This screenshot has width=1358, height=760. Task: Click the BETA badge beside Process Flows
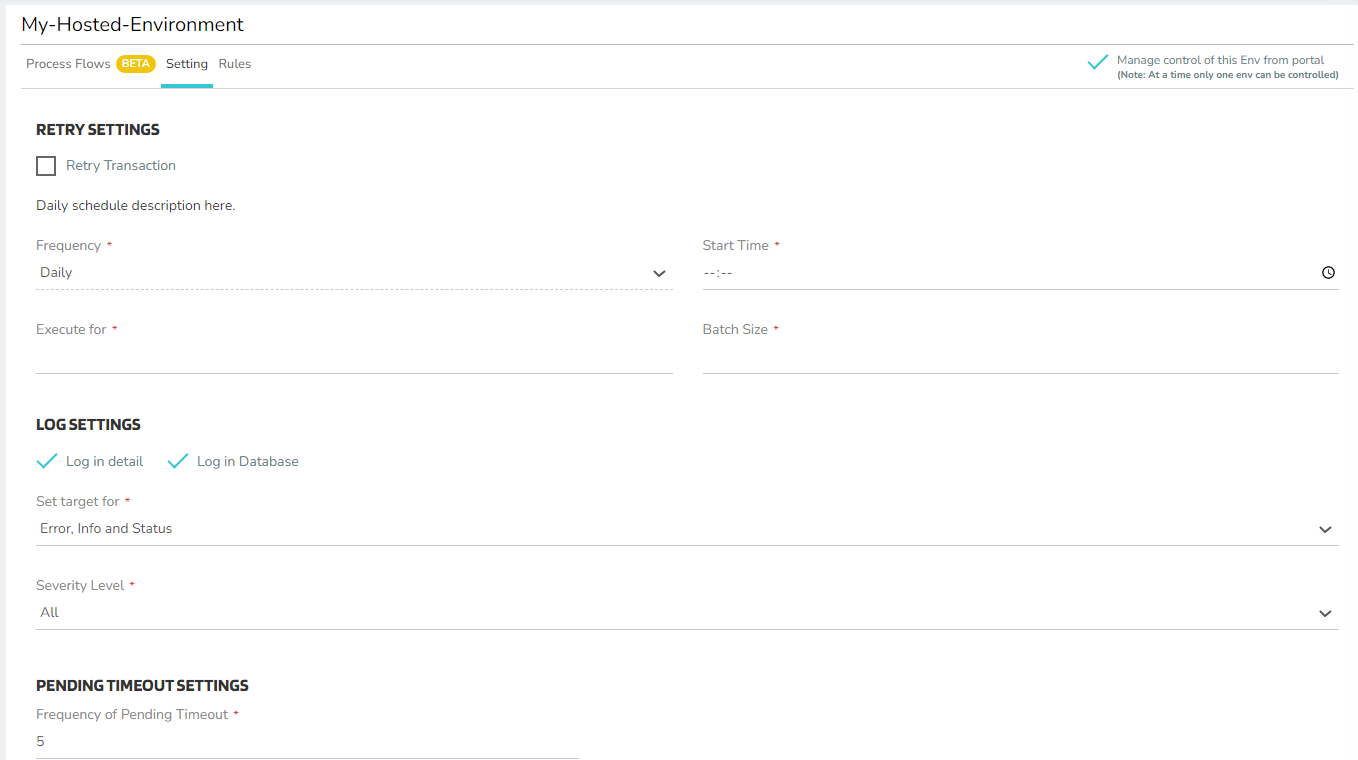[x=135, y=64]
